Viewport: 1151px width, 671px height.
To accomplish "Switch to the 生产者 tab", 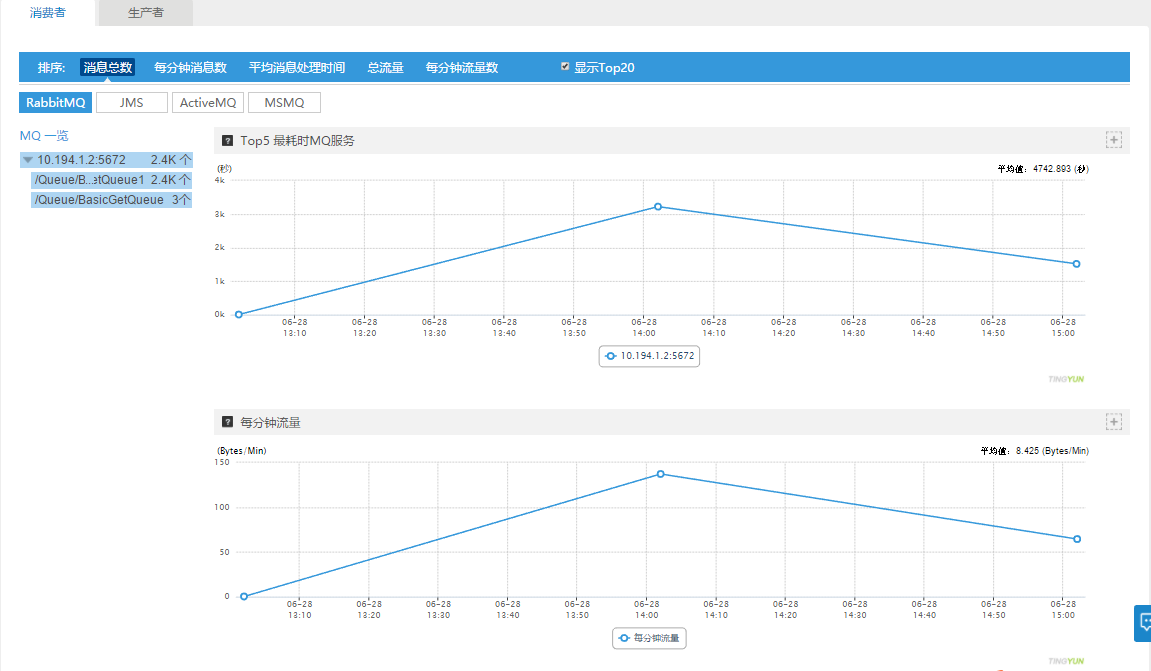I will (x=145, y=12).
